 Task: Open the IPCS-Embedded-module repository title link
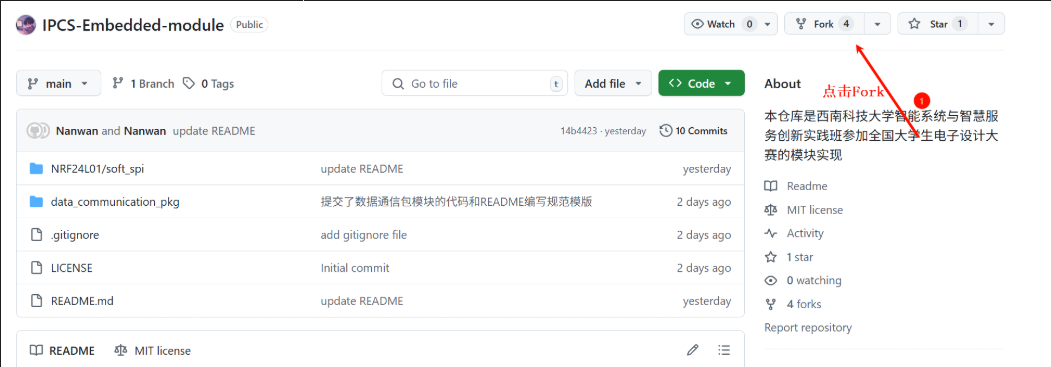point(133,25)
